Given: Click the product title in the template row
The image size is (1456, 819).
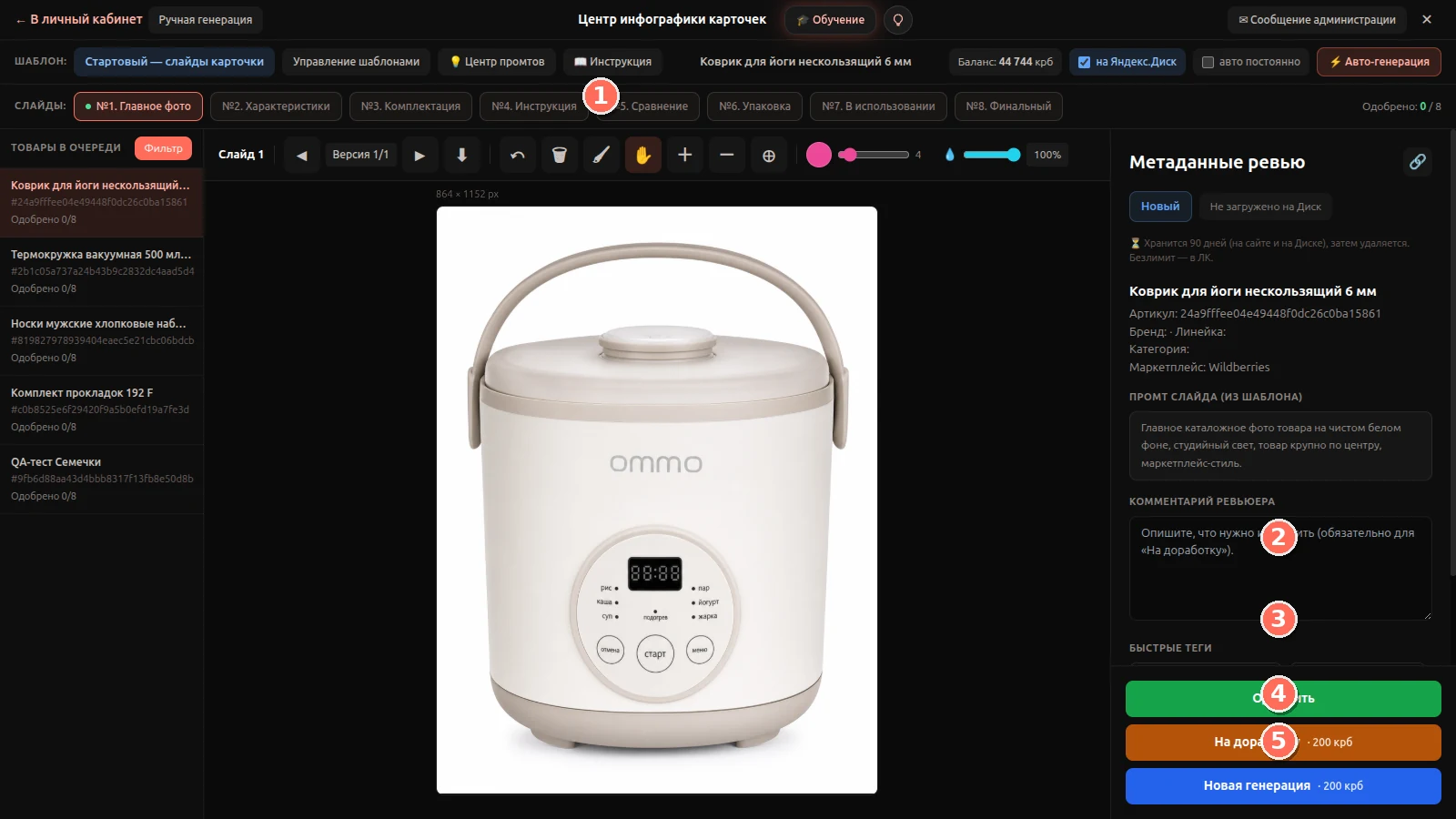Looking at the screenshot, I should [805, 62].
